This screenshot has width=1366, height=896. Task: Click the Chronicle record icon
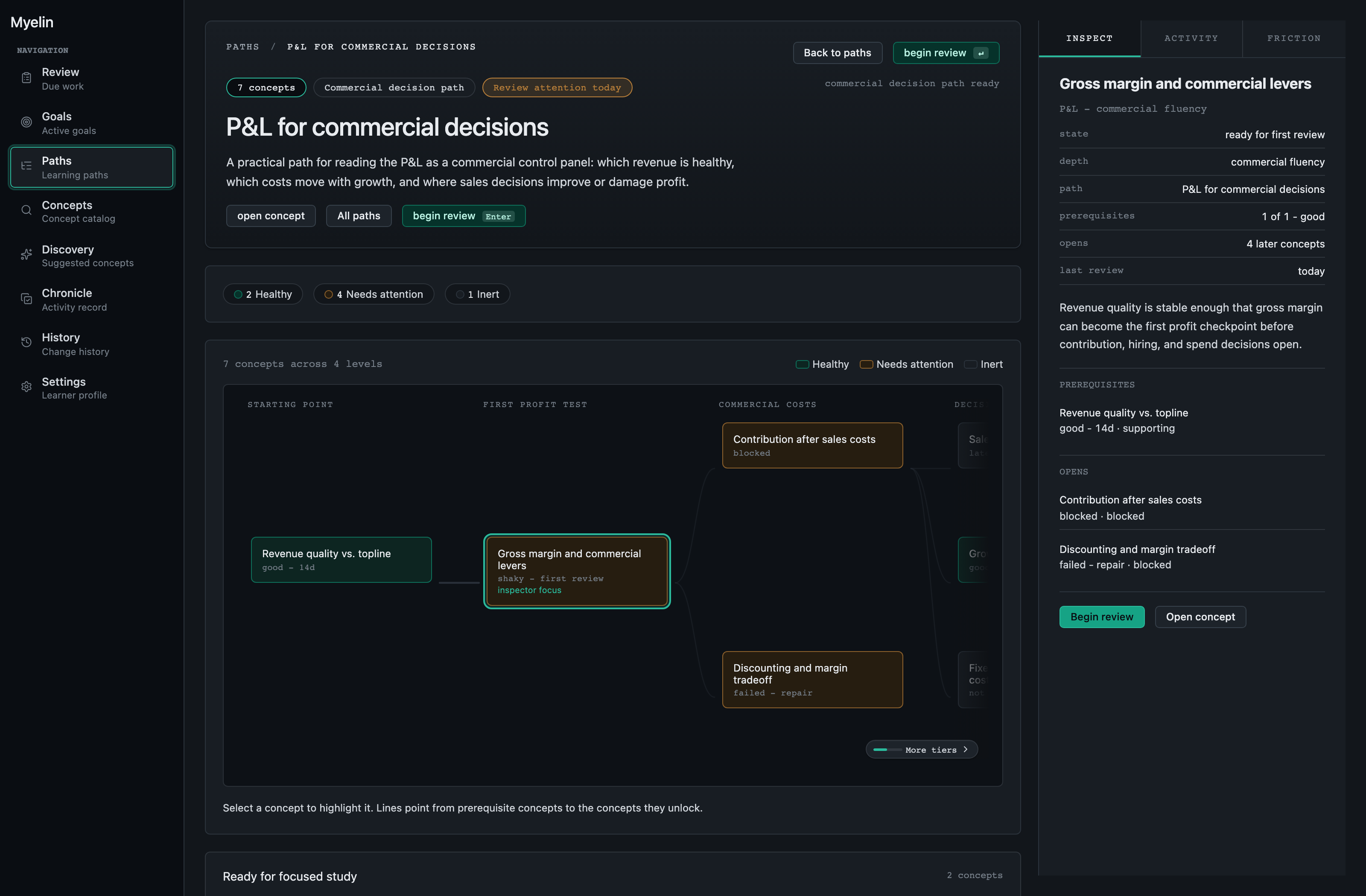(26, 299)
